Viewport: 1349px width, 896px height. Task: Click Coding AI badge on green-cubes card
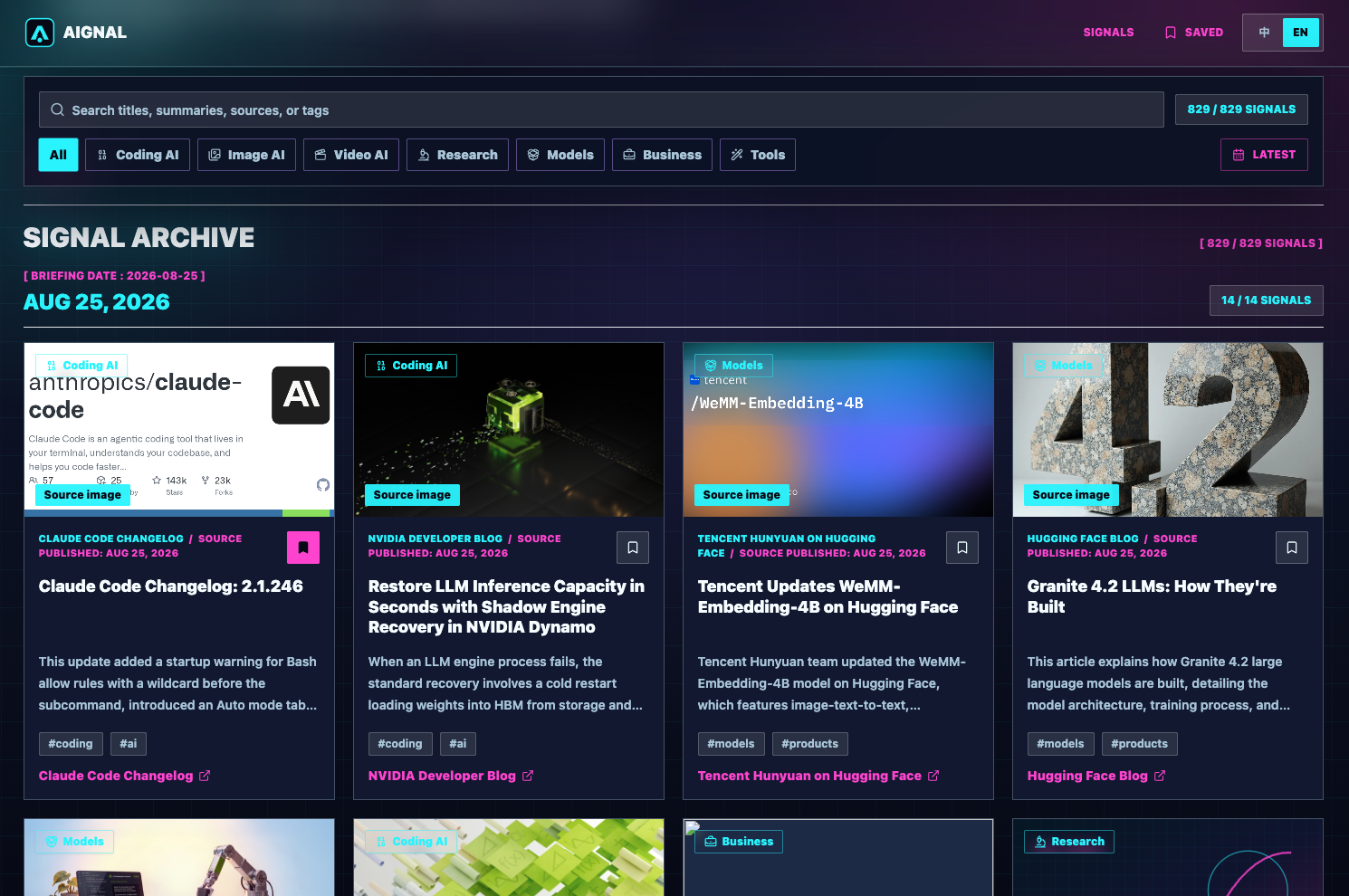point(411,842)
